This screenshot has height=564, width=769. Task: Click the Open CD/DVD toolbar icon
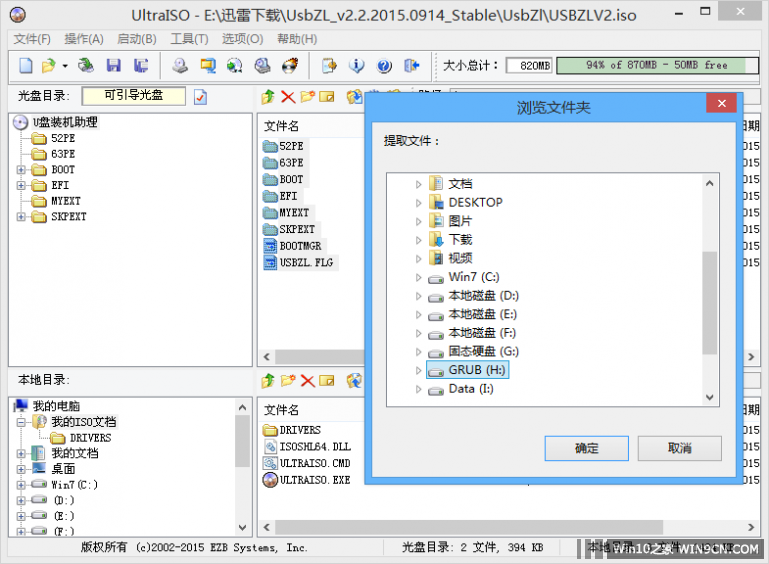(86, 65)
